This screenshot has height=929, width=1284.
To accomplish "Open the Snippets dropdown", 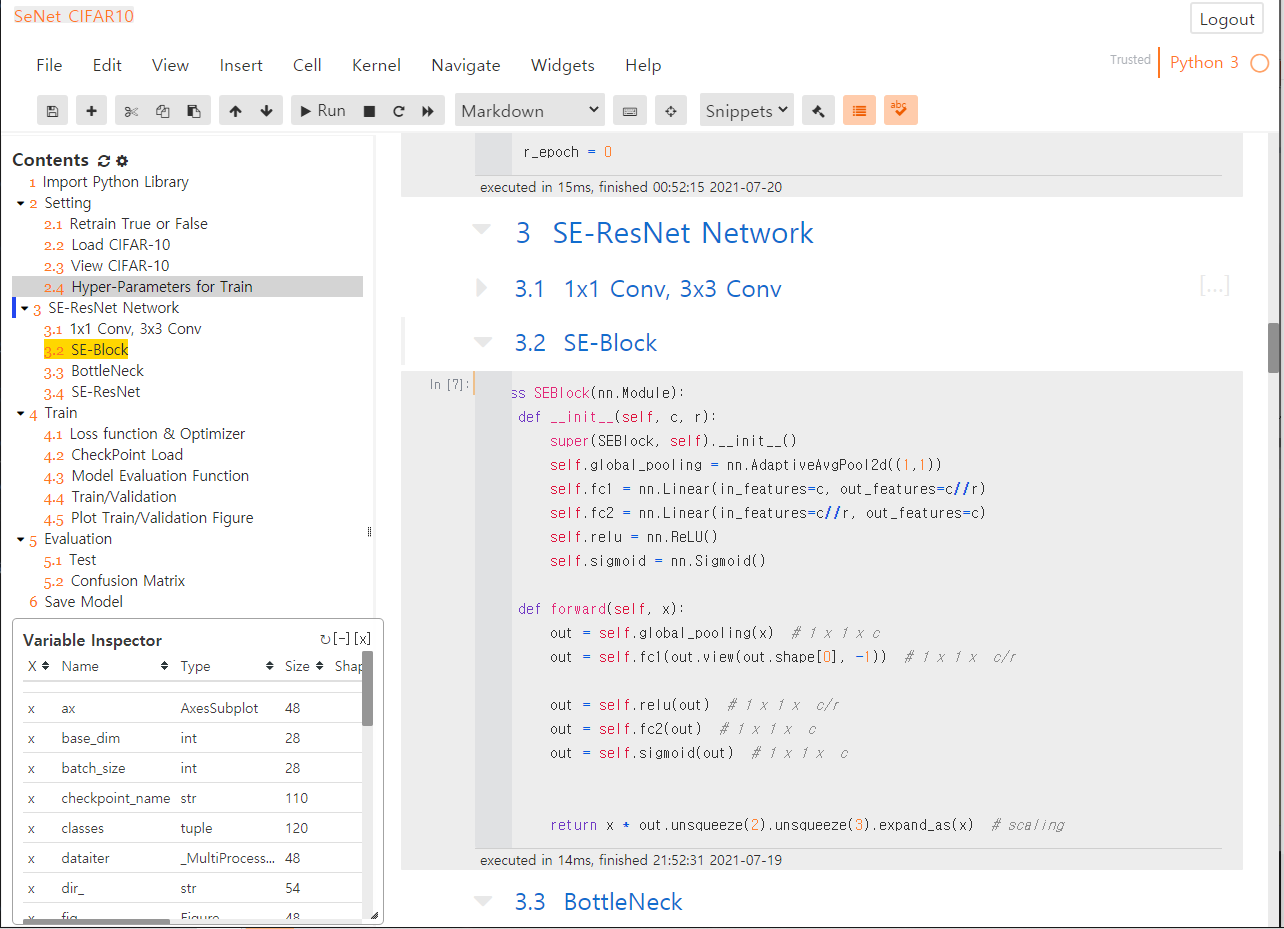I will coord(747,111).
